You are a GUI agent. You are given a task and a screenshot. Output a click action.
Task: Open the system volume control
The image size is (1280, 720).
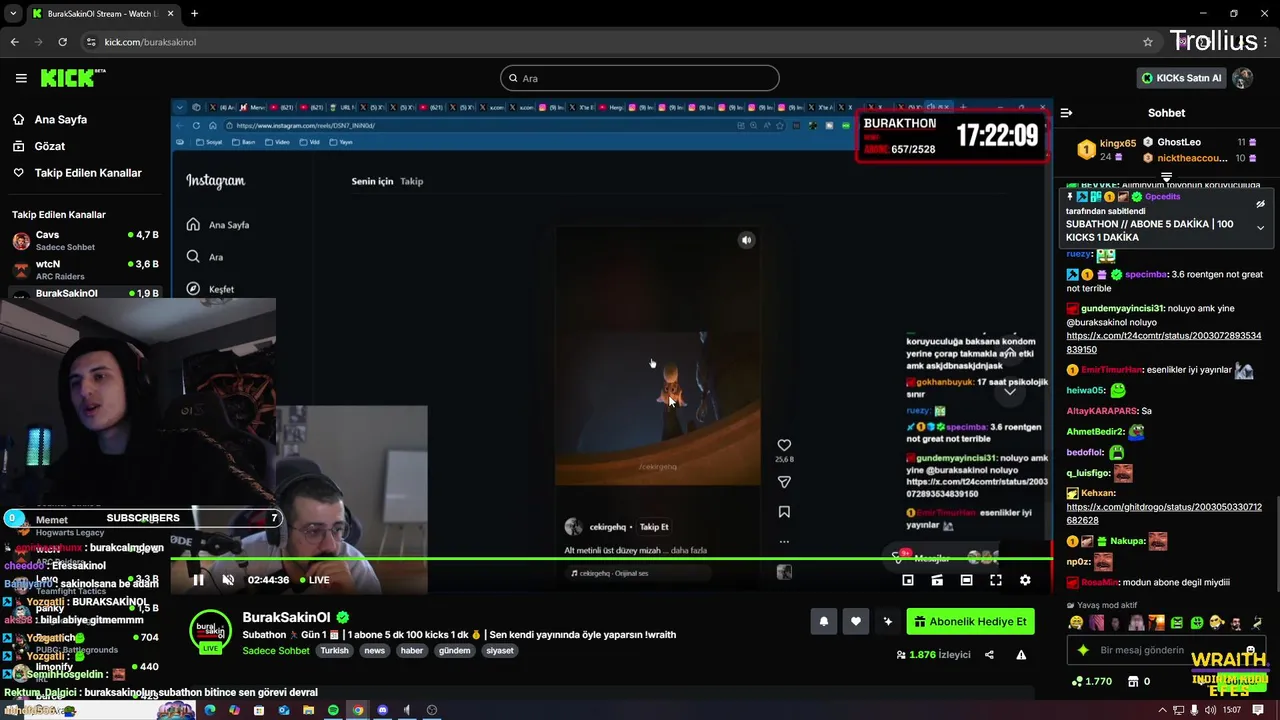[x=1210, y=710]
